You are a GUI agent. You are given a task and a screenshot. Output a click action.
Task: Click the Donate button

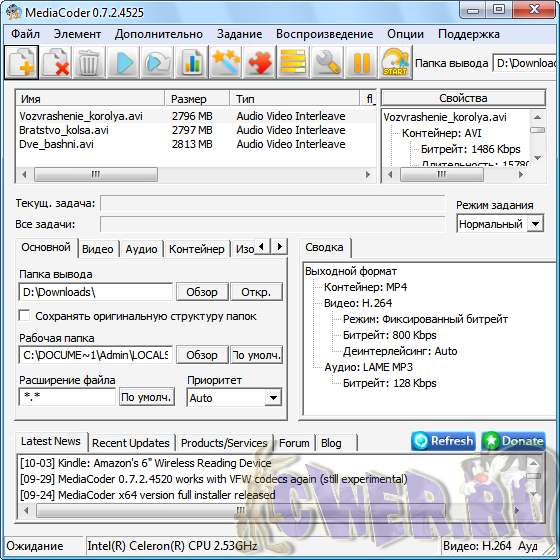tap(513, 441)
